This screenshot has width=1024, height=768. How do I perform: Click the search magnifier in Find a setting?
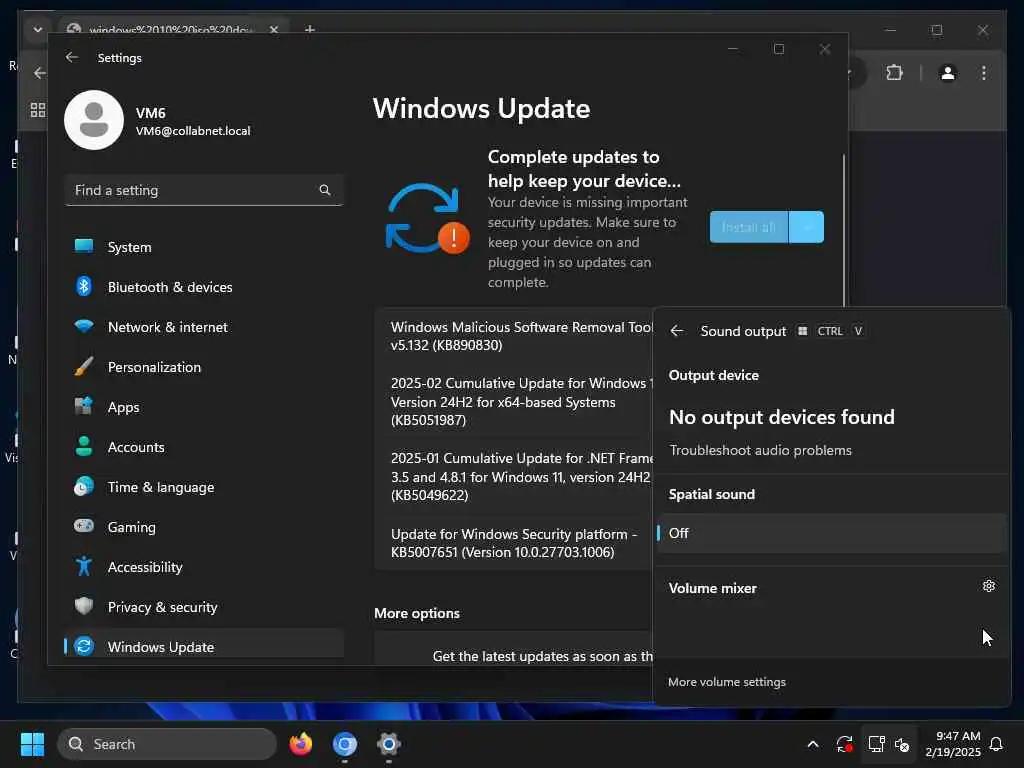(325, 190)
